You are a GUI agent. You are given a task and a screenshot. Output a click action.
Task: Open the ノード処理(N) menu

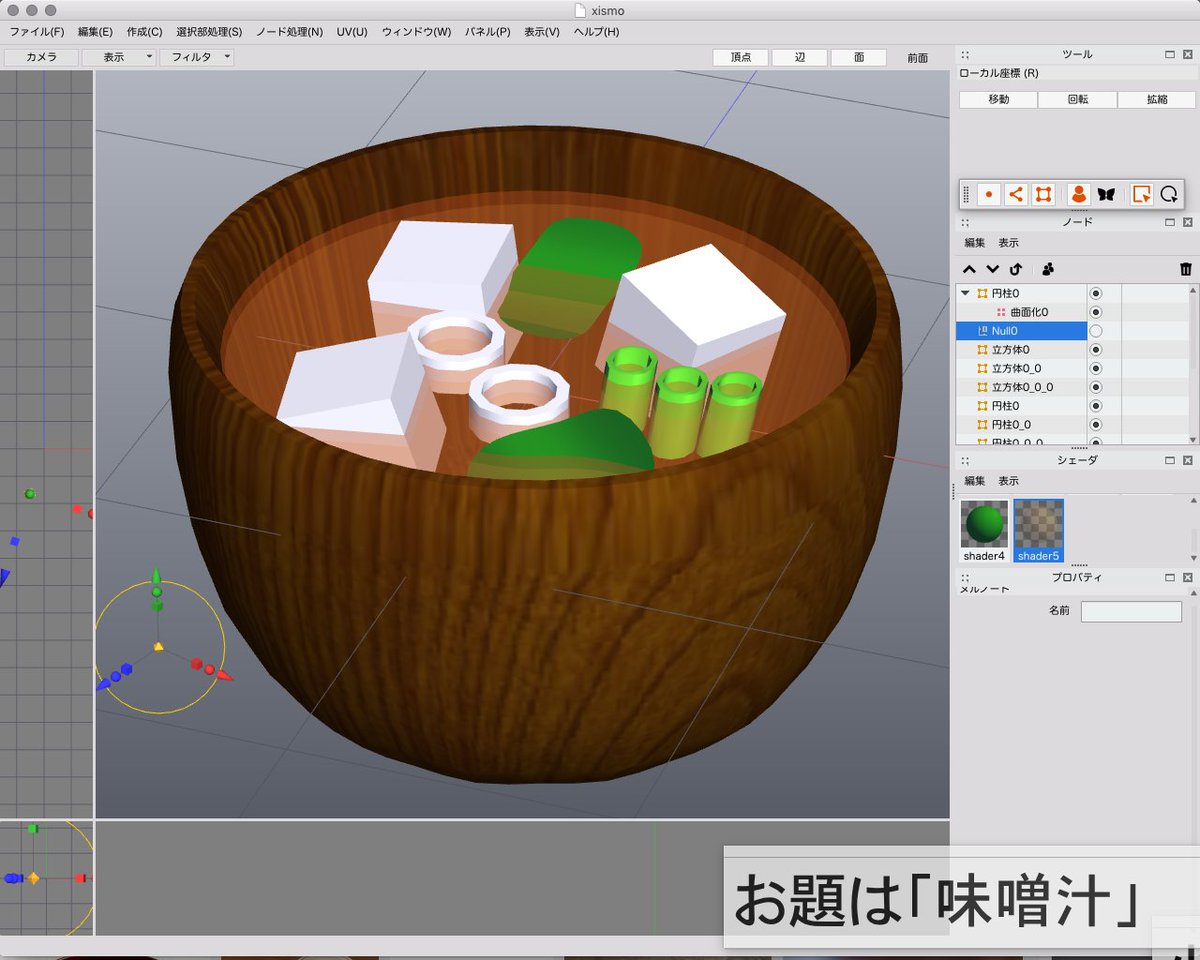click(289, 32)
